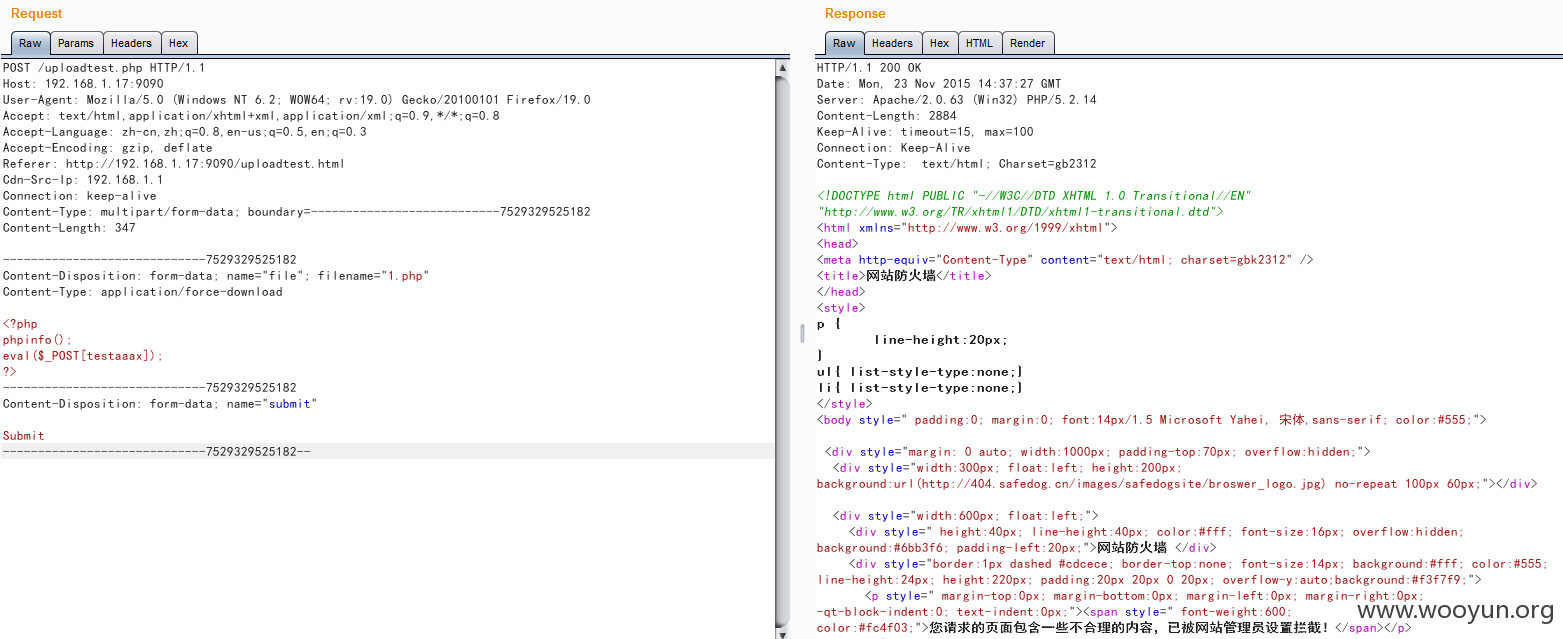Click the Referer header line

click(174, 164)
